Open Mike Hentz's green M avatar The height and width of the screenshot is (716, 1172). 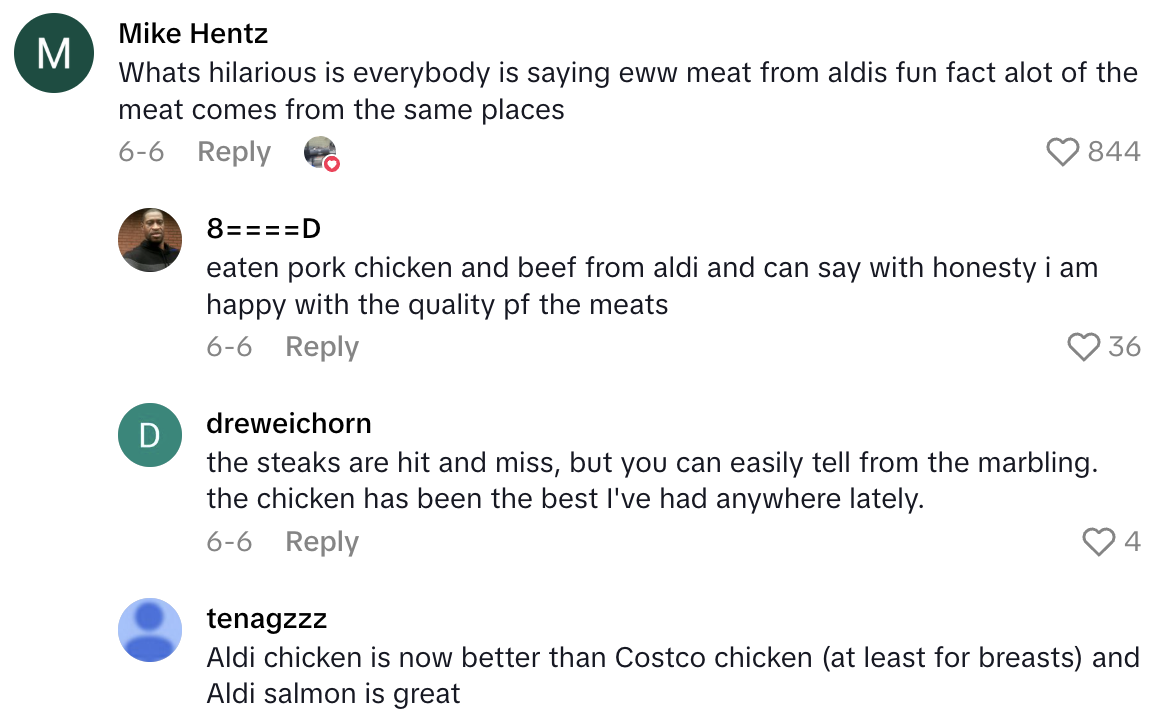tap(54, 53)
